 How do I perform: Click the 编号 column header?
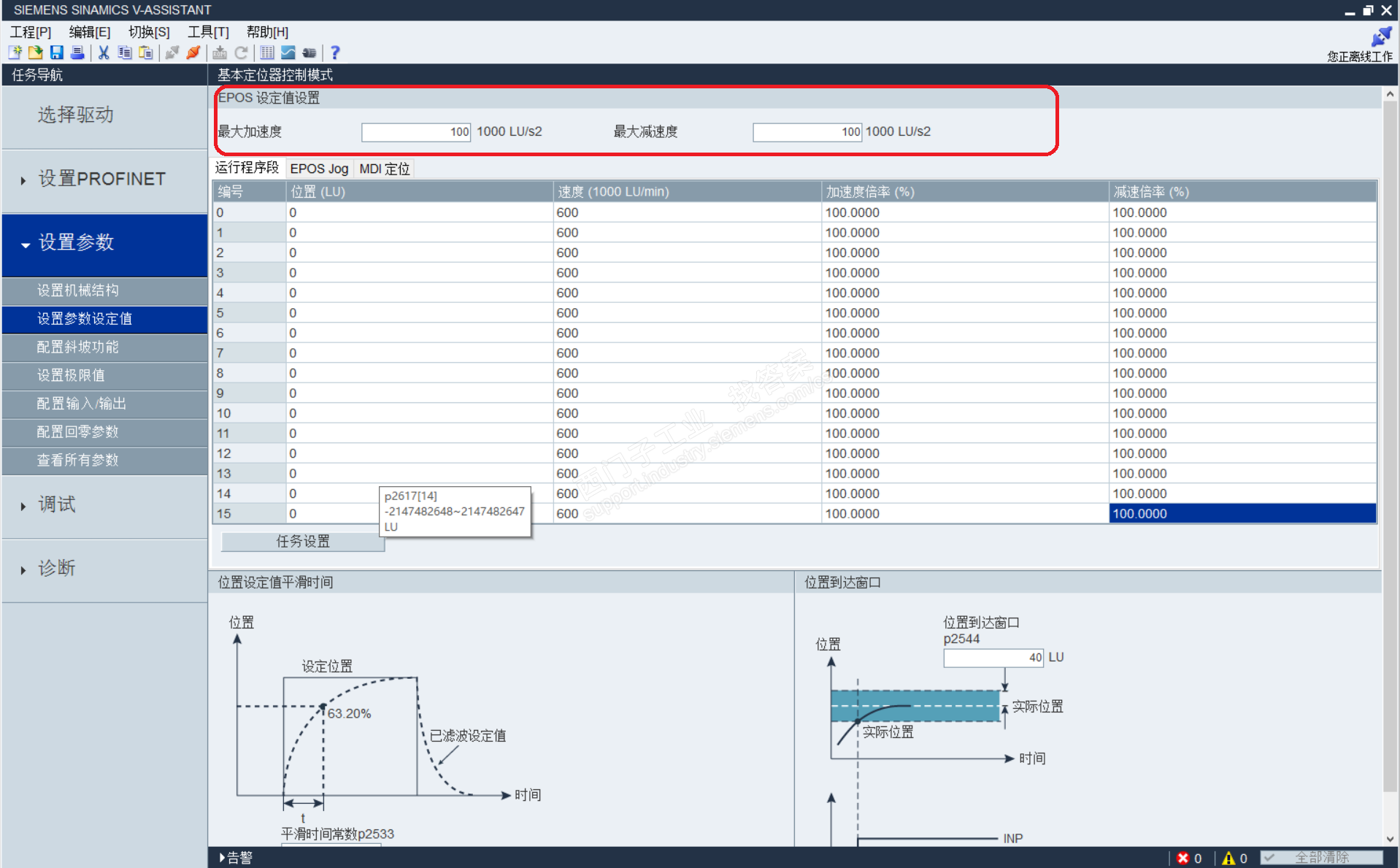(x=250, y=192)
